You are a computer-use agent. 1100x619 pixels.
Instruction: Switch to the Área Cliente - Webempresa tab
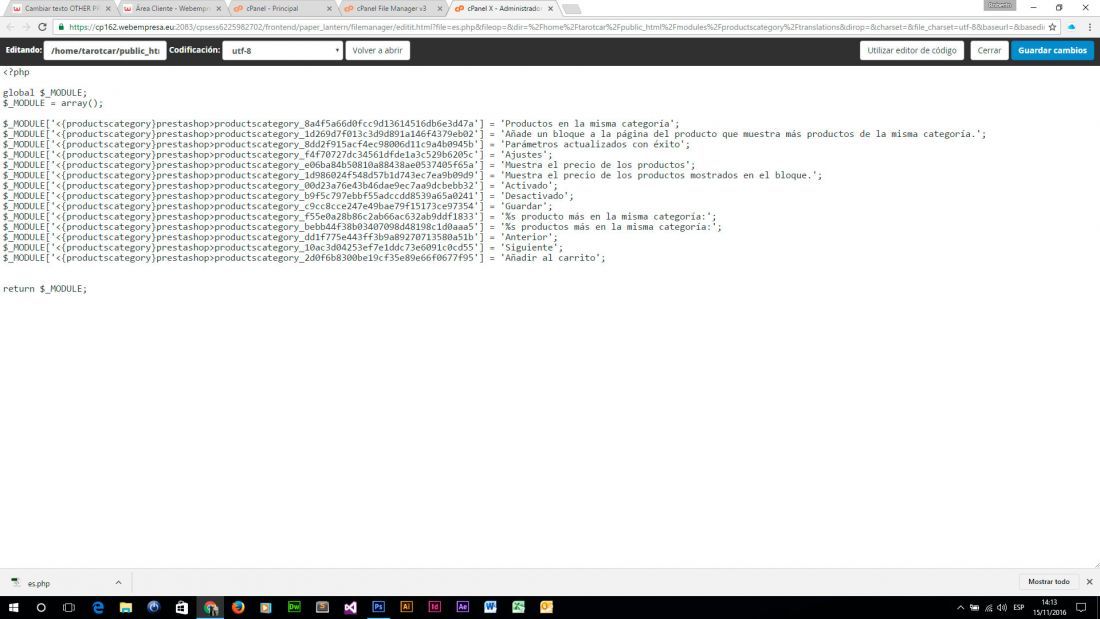pyautogui.click(x=172, y=8)
